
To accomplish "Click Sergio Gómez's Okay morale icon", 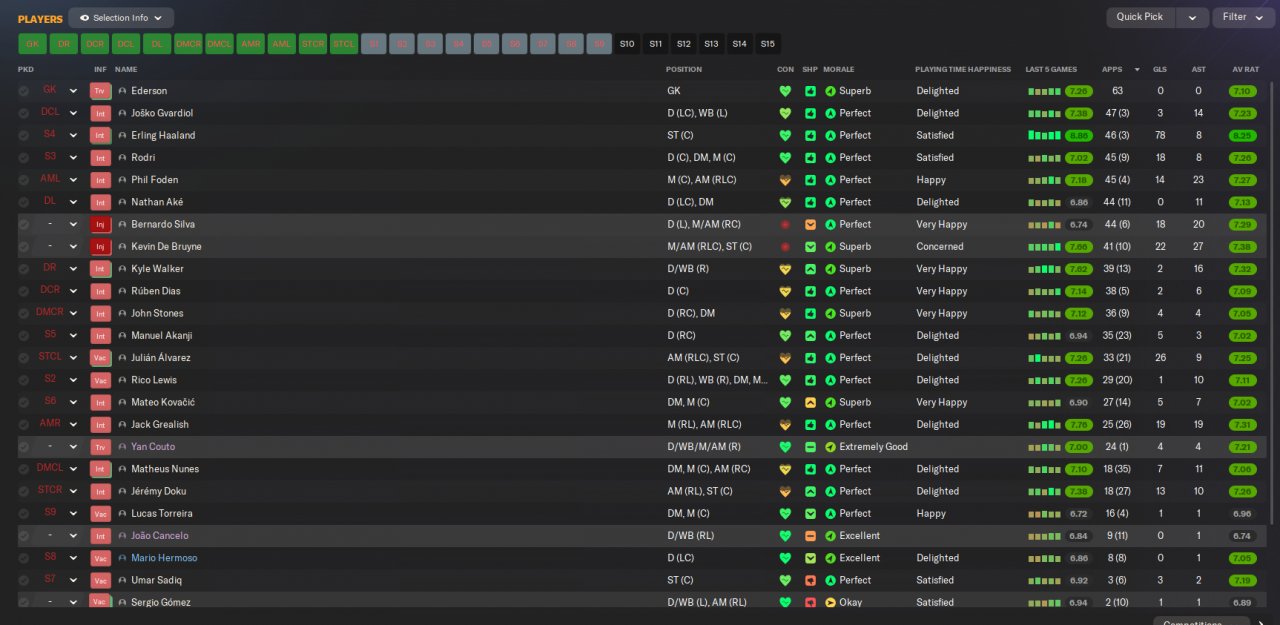I will pos(830,602).
